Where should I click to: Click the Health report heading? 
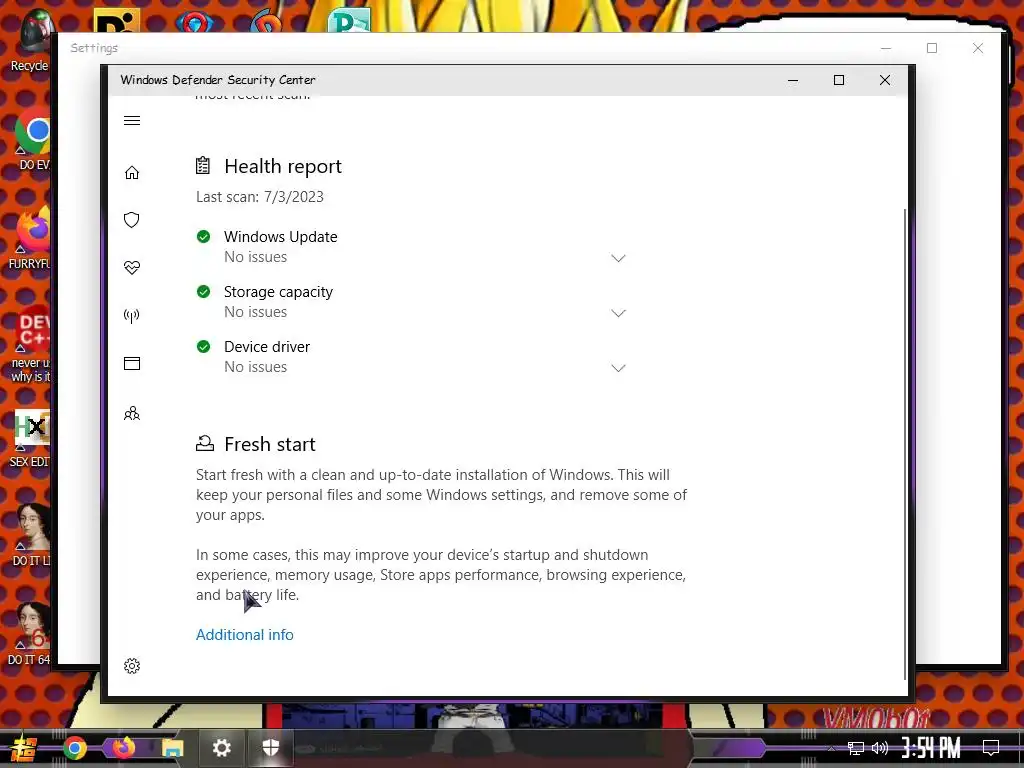click(x=283, y=167)
